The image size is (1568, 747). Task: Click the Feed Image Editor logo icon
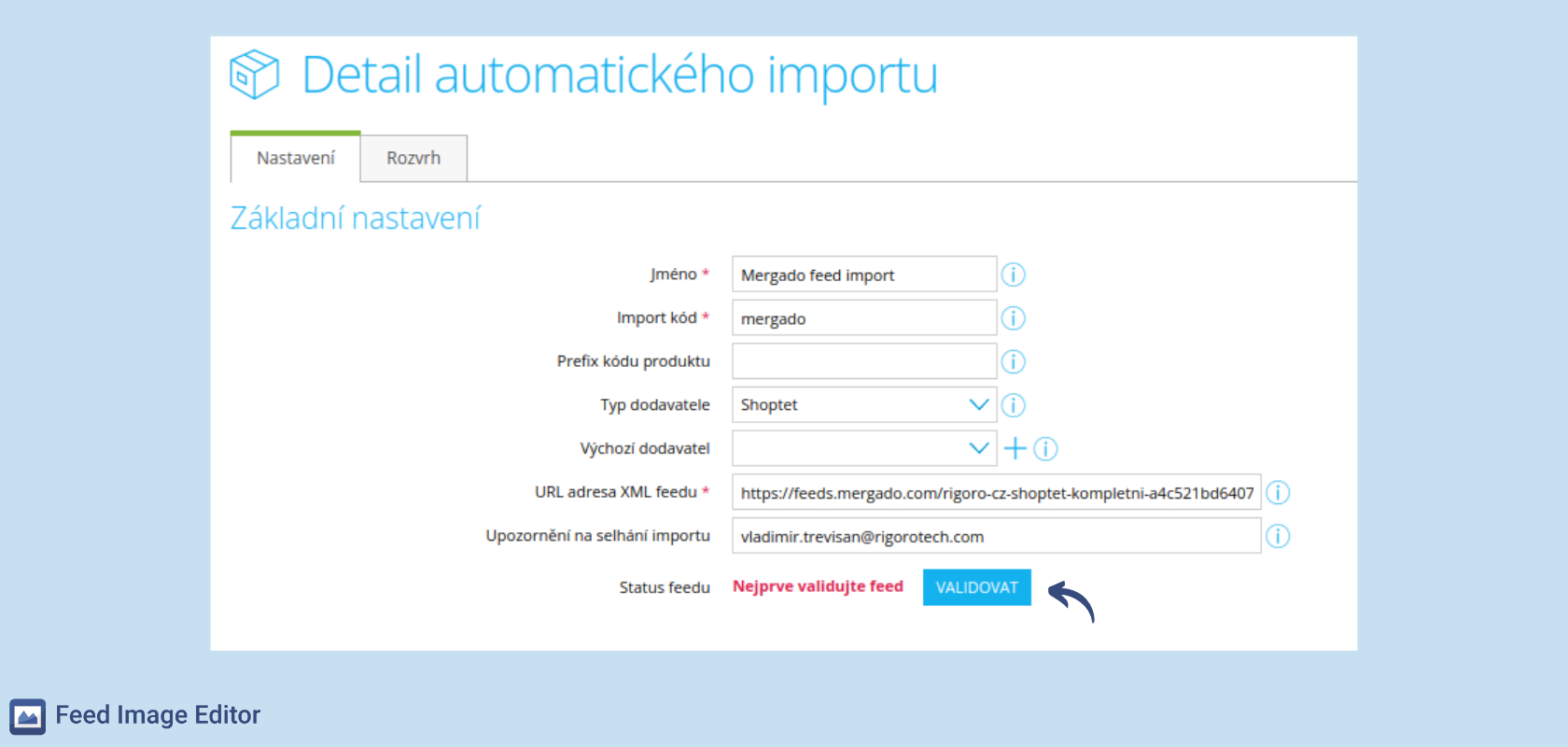click(28, 716)
